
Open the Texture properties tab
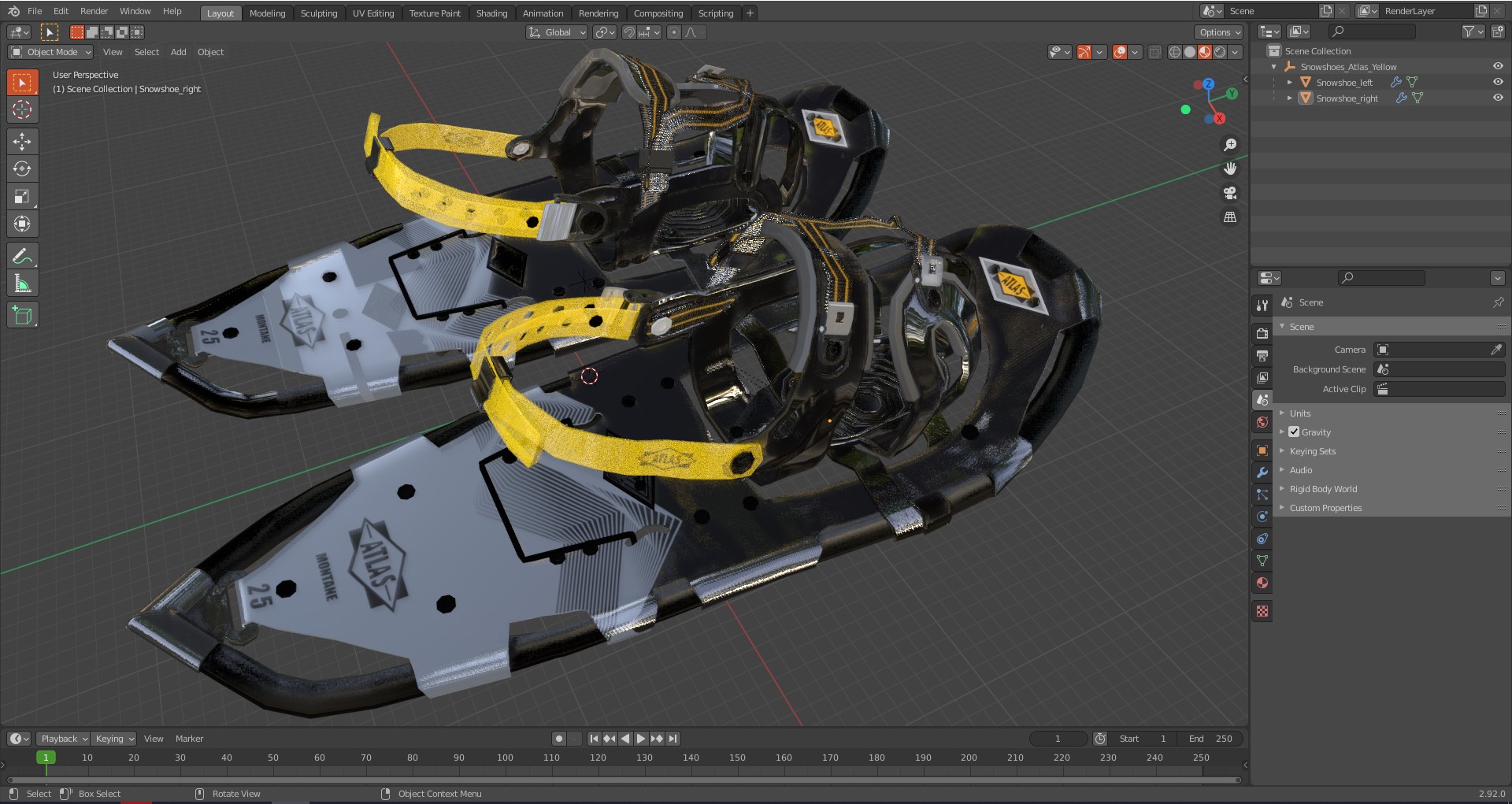tap(1262, 611)
